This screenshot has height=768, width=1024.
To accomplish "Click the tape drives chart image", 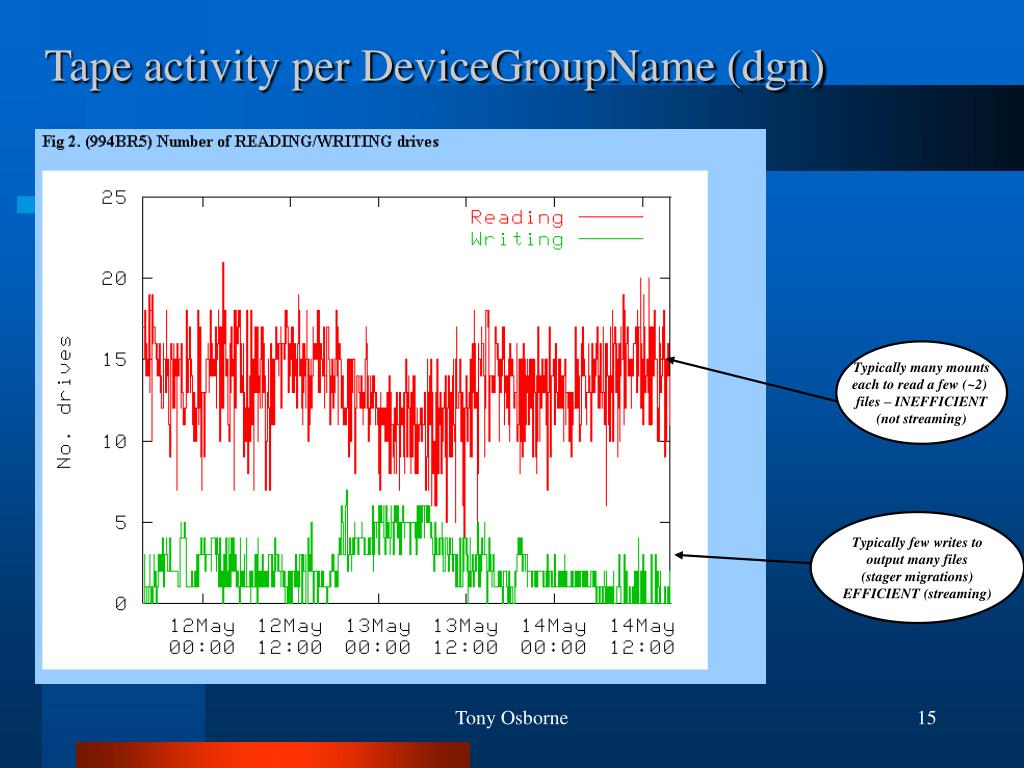I will point(375,420).
